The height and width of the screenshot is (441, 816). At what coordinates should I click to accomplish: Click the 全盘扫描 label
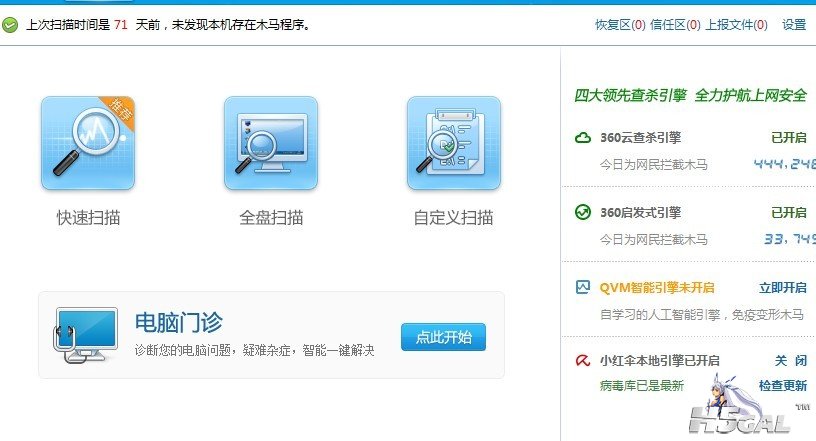(x=271, y=218)
